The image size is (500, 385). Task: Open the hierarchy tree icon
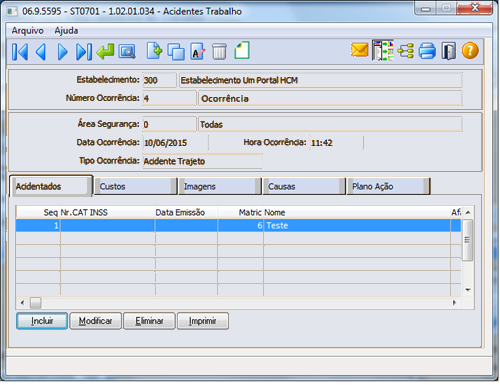pos(405,51)
